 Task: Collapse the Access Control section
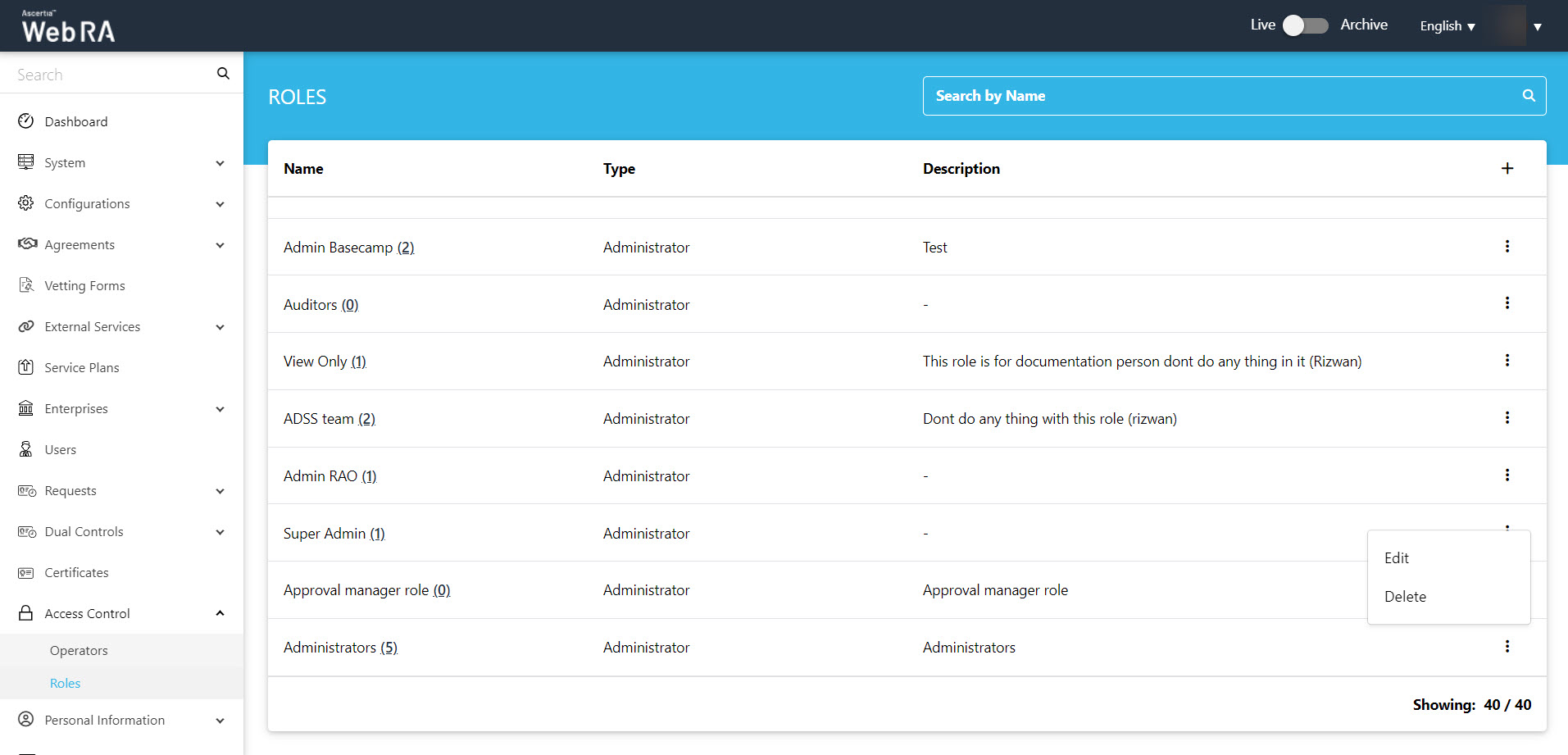click(x=220, y=613)
